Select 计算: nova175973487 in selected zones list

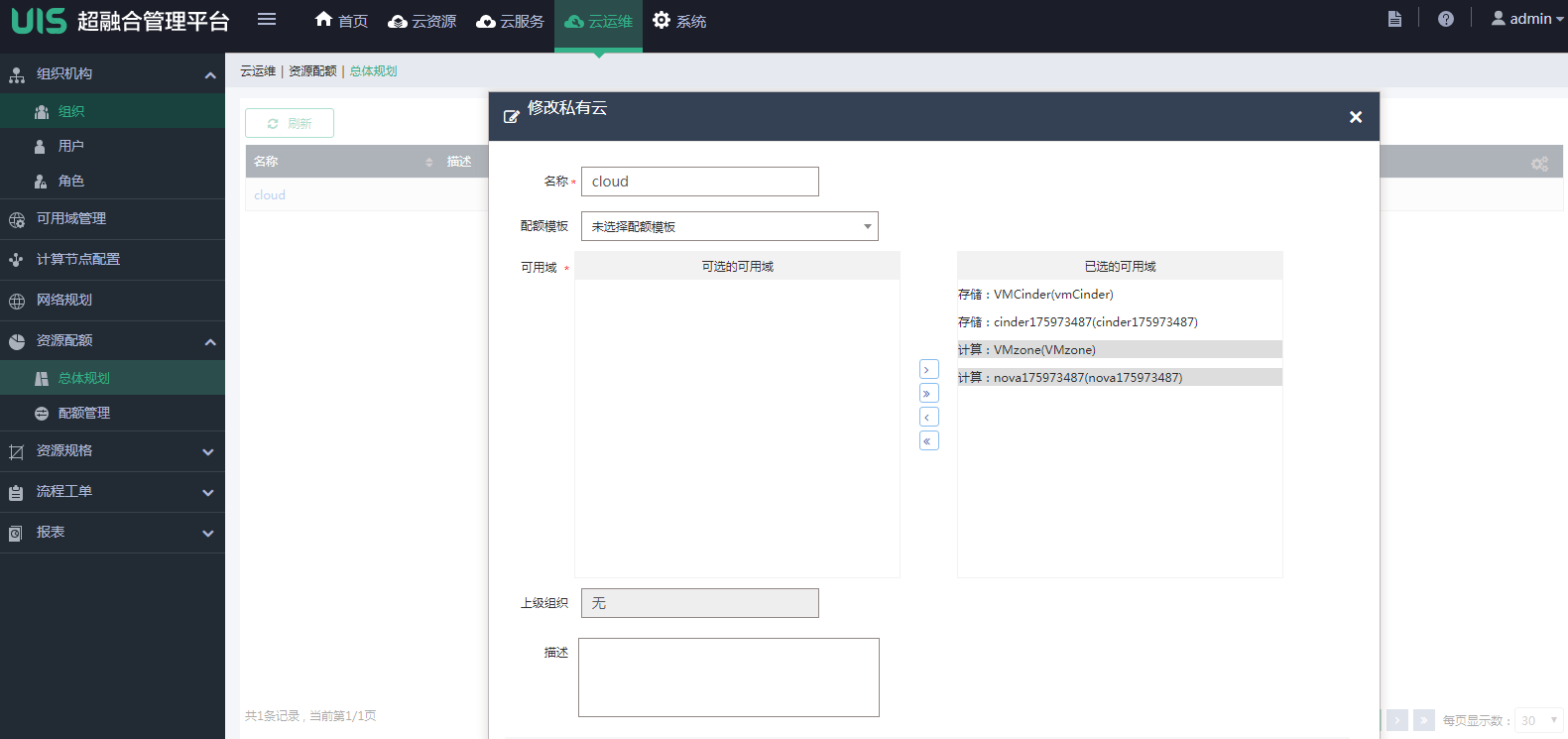coord(1070,378)
